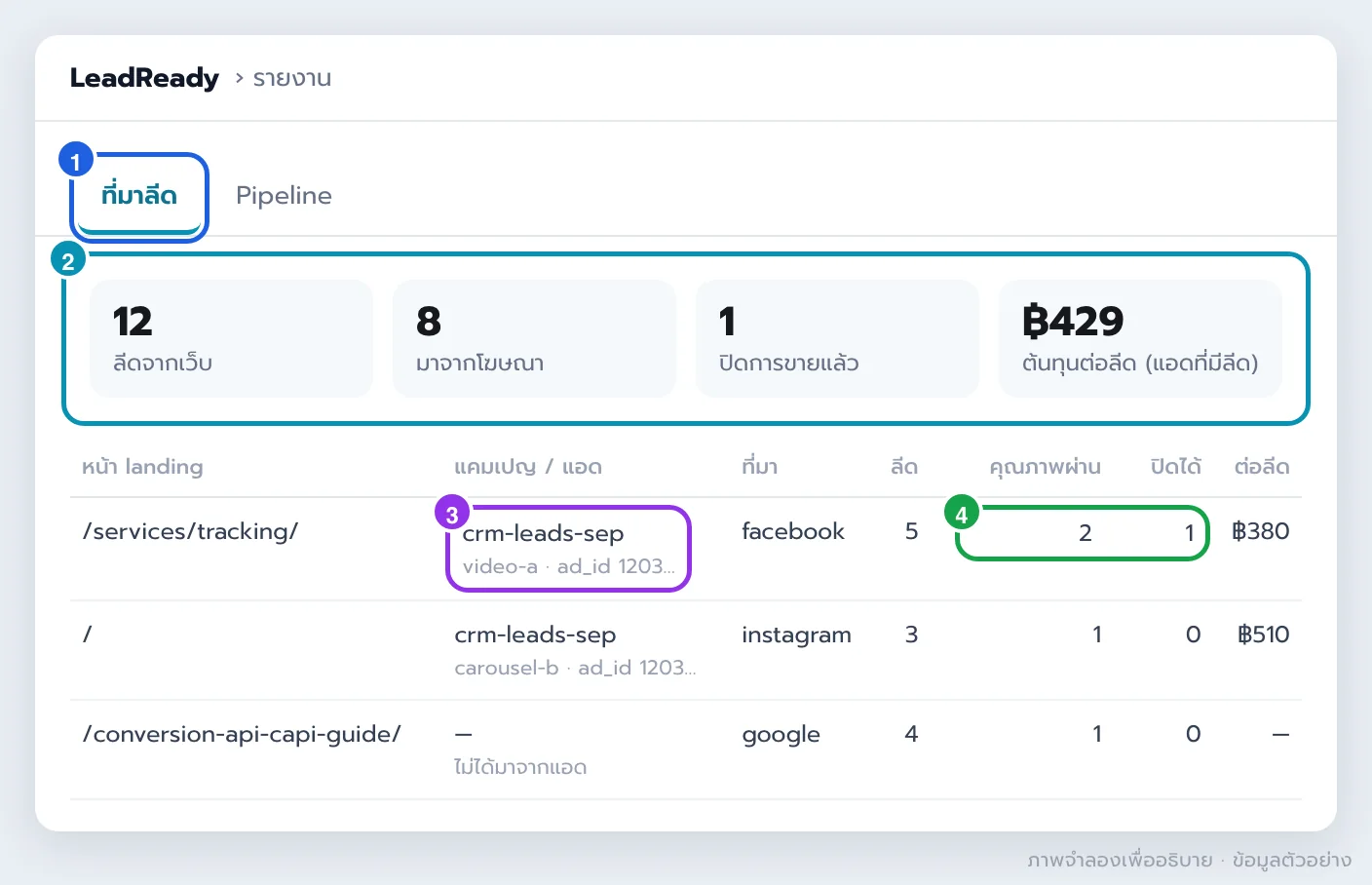Click the instagram source cell
The width and height of the screenshot is (1372, 885).
tap(796, 635)
